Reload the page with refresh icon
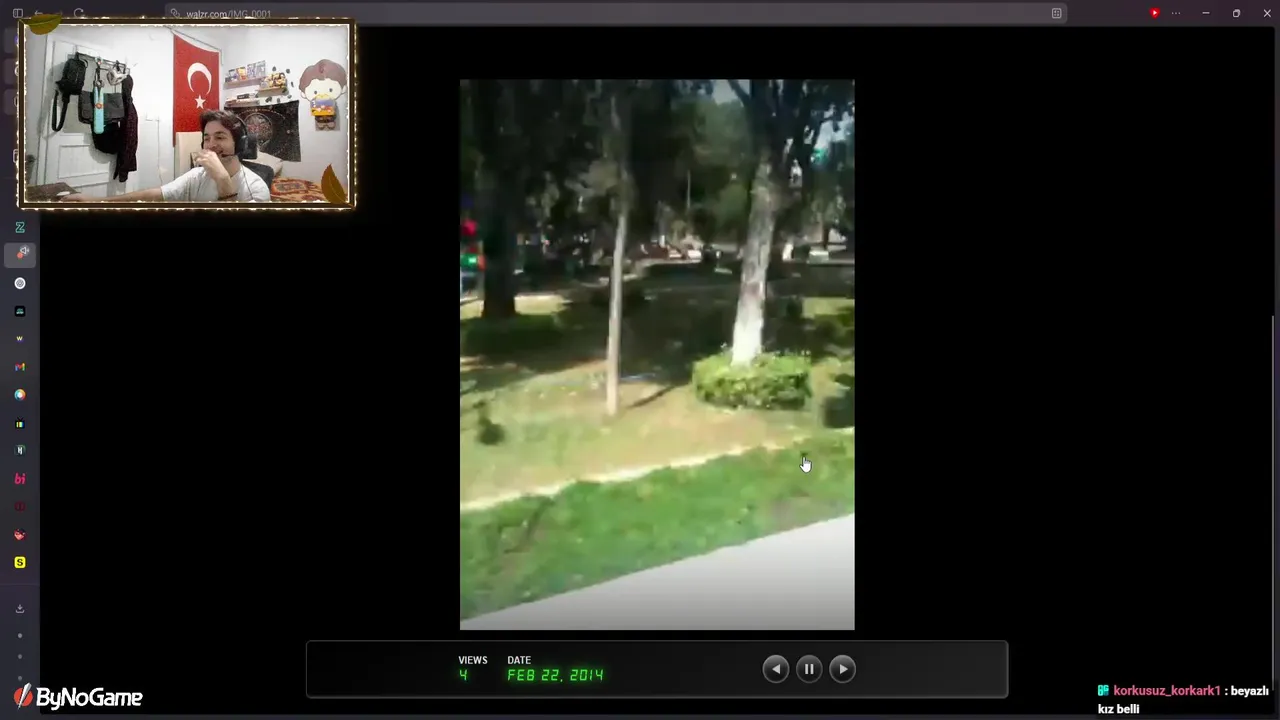The height and width of the screenshot is (720, 1280). (79, 13)
